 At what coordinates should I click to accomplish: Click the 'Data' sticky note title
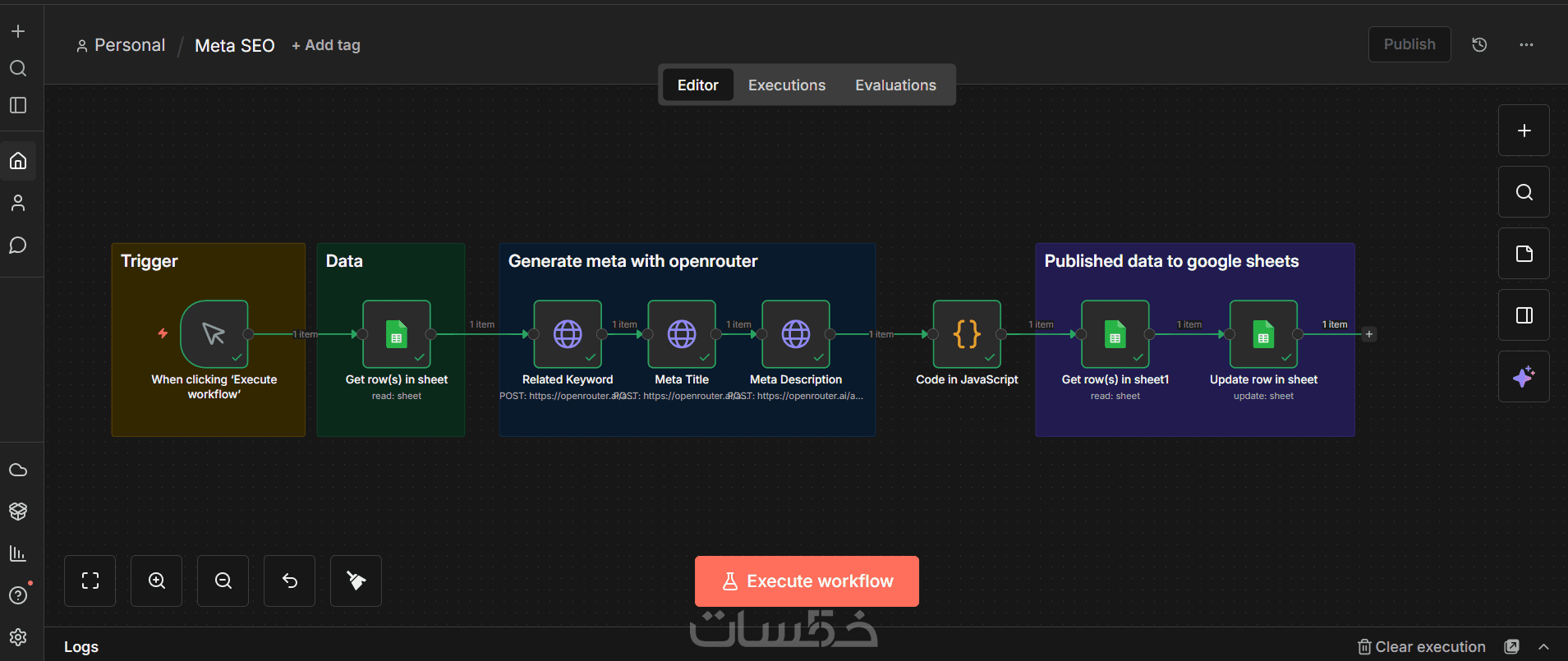tap(344, 261)
